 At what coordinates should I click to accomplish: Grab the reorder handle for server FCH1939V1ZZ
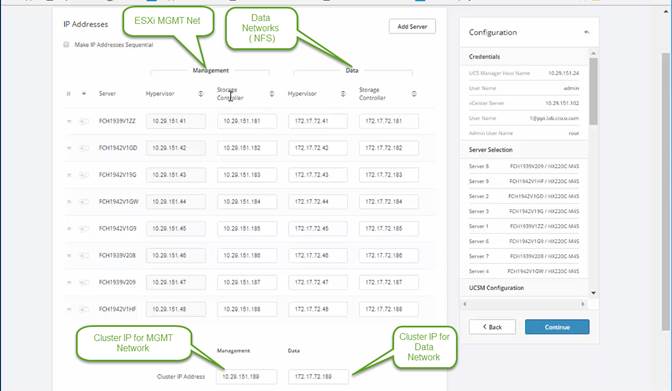tap(69, 121)
